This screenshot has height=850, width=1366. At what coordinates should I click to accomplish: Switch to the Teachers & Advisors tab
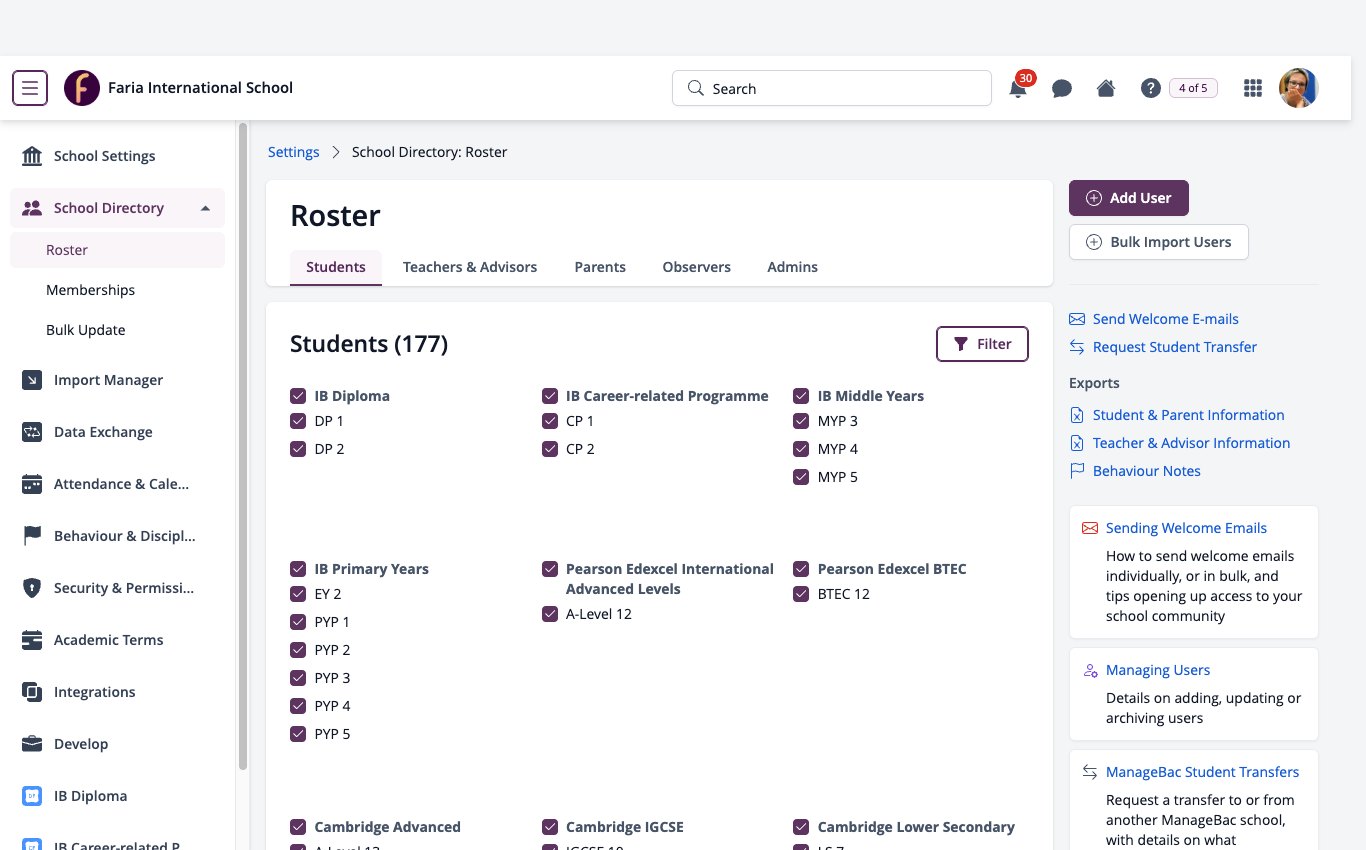point(470,267)
